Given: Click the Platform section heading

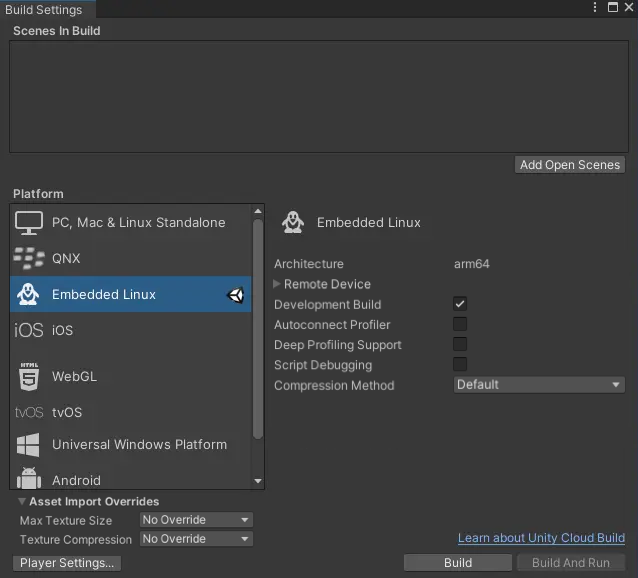Looking at the screenshot, I should point(38,194).
